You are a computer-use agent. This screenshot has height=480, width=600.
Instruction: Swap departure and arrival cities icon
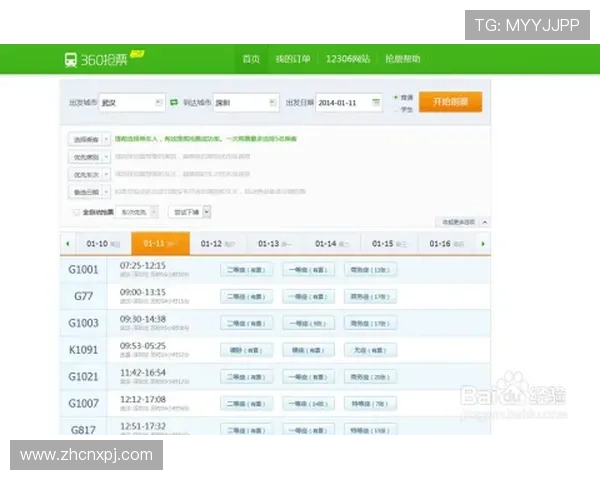tap(174, 102)
